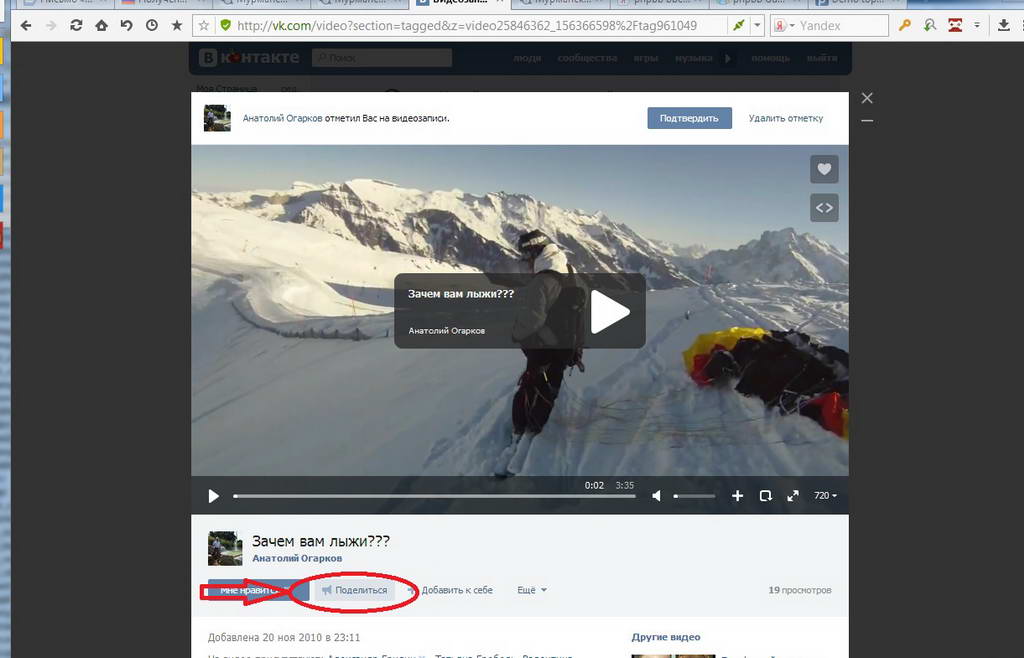Screen dimensions: 1024x658
Task: Open the embed code icon on video
Action: (x=824, y=208)
